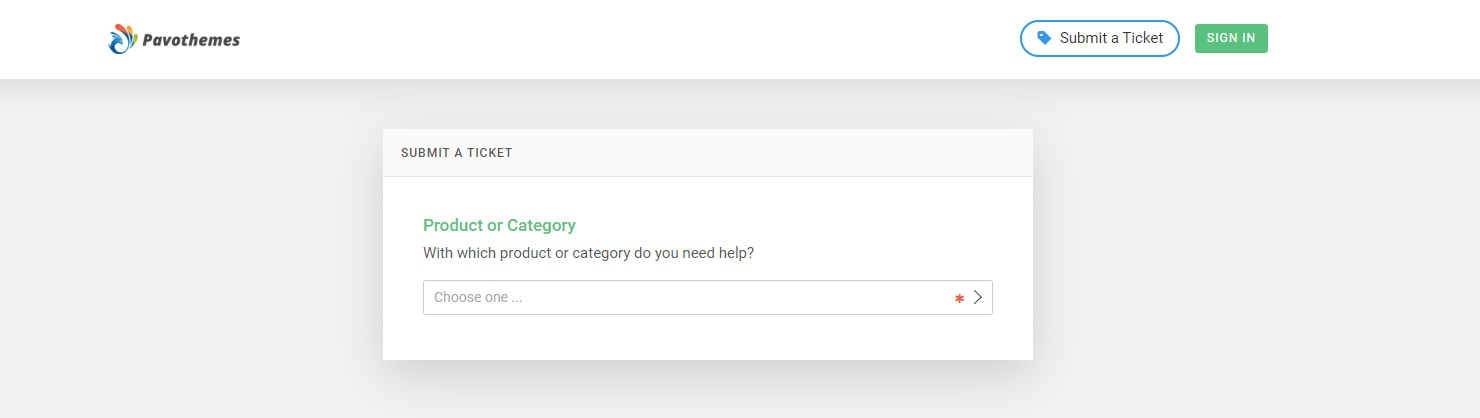The image size is (1480, 418).
Task: Click the blue tag icon in header
Action: (x=1044, y=38)
